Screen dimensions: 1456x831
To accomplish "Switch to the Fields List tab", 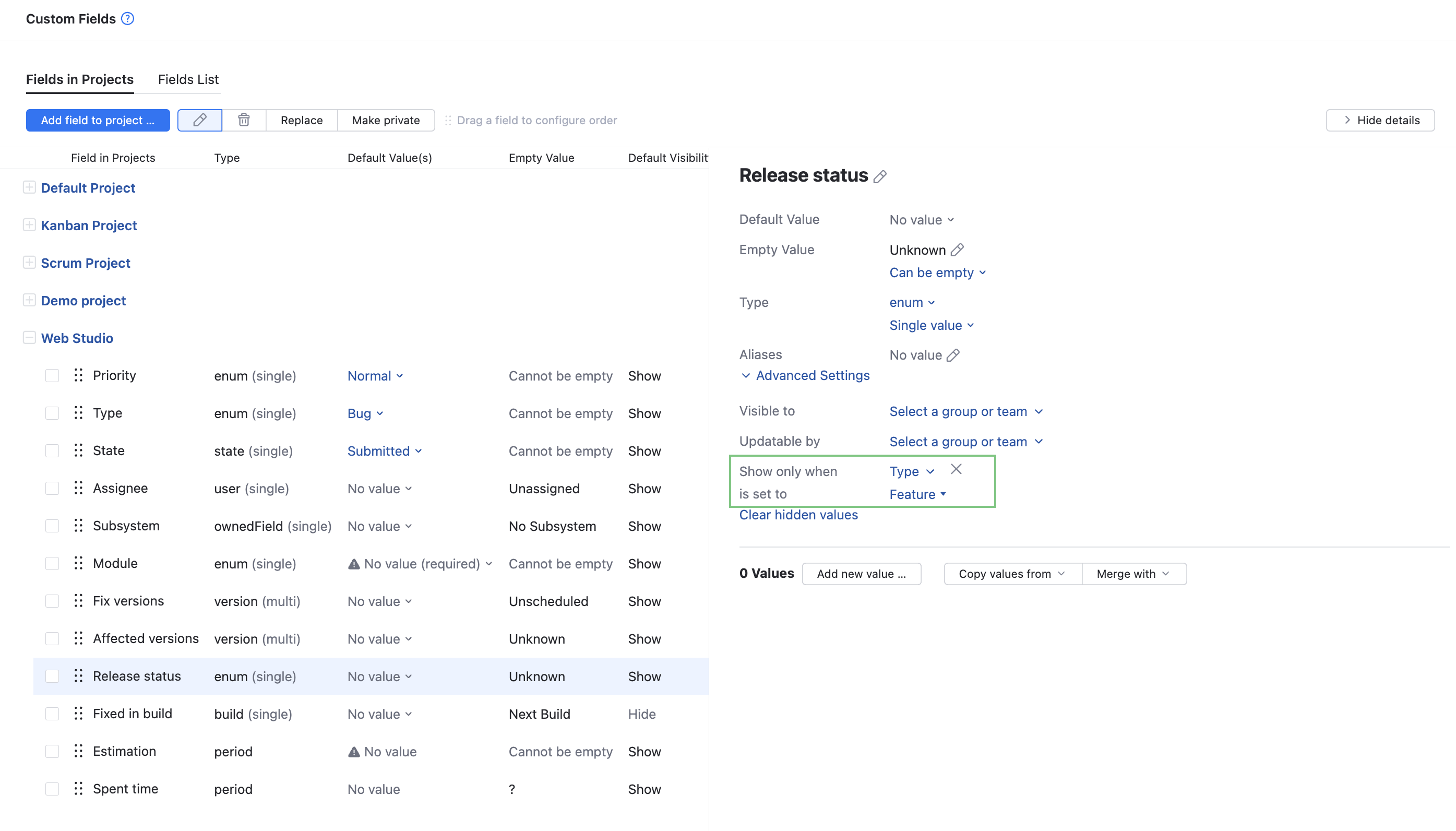I will (x=188, y=79).
